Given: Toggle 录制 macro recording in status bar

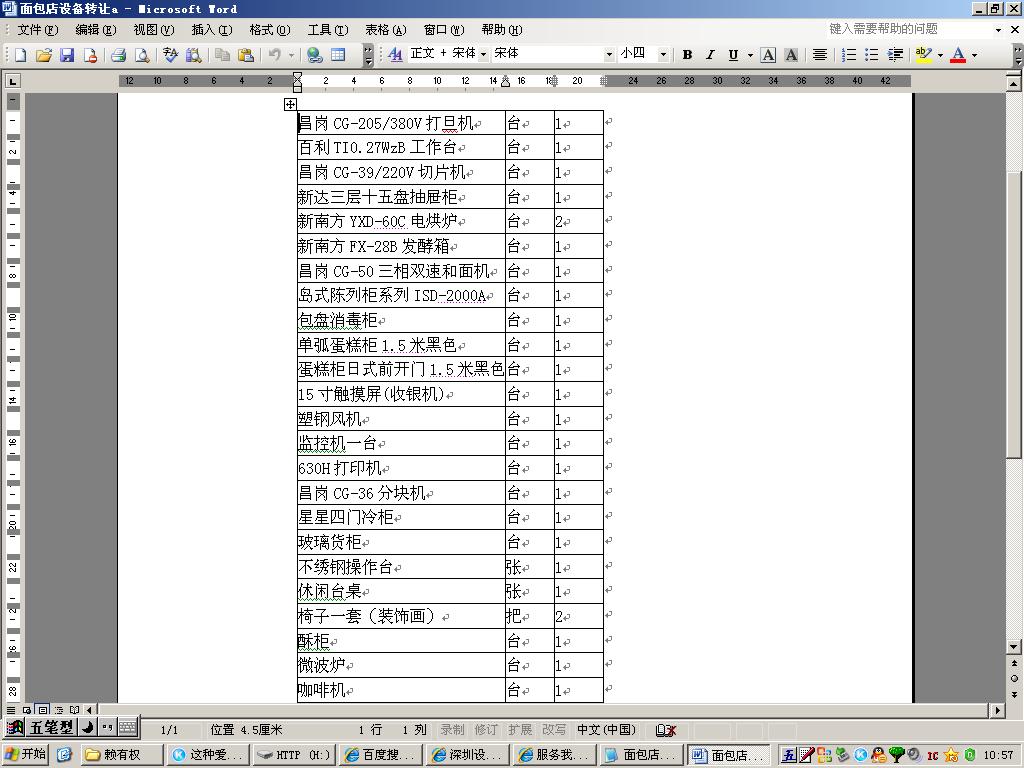Looking at the screenshot, I should point(452,729).
